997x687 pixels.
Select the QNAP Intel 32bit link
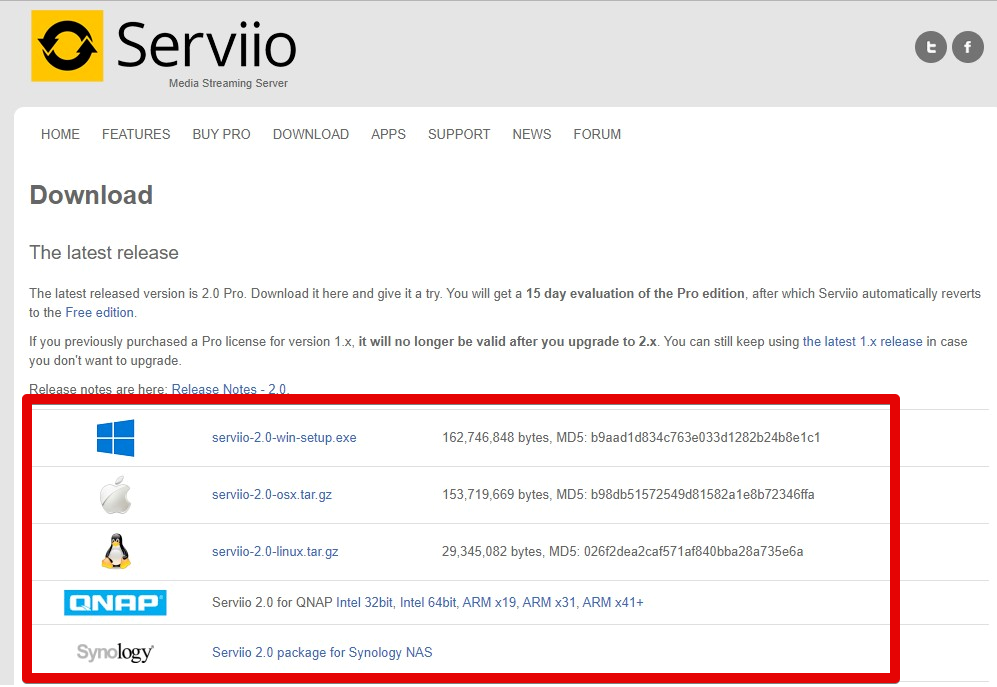pyautogui.click(x=364, y=602)
